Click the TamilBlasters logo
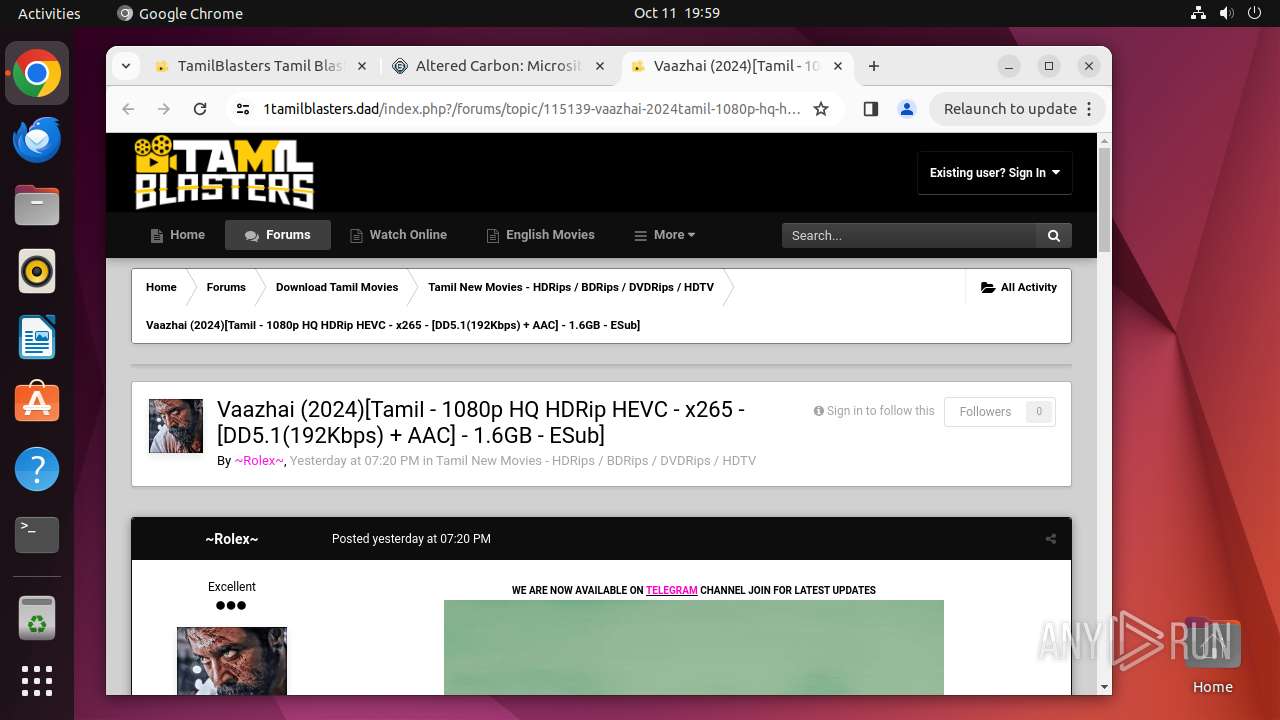This screenshot has width=1280, height=720. pos(224,172)
